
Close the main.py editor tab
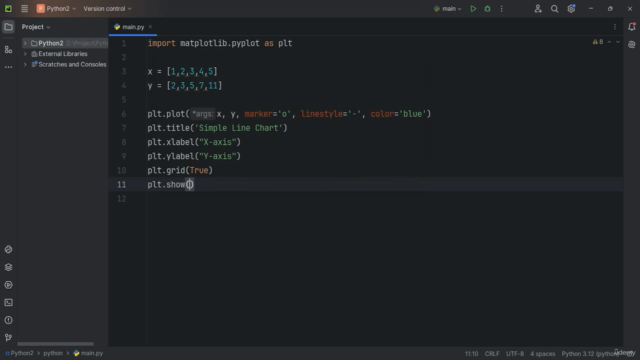pos(150,27)
